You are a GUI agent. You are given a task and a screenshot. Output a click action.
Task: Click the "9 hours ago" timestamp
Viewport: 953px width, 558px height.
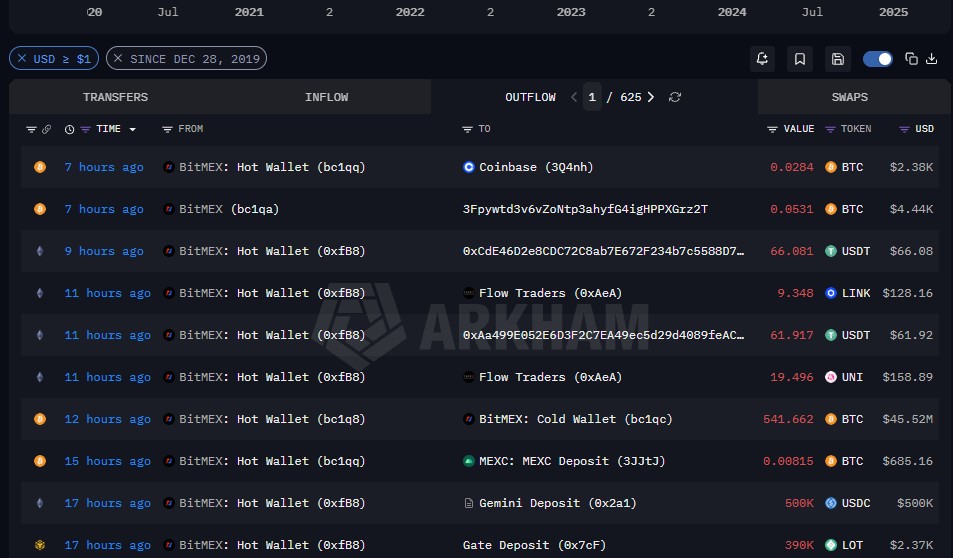pos(104,251)
